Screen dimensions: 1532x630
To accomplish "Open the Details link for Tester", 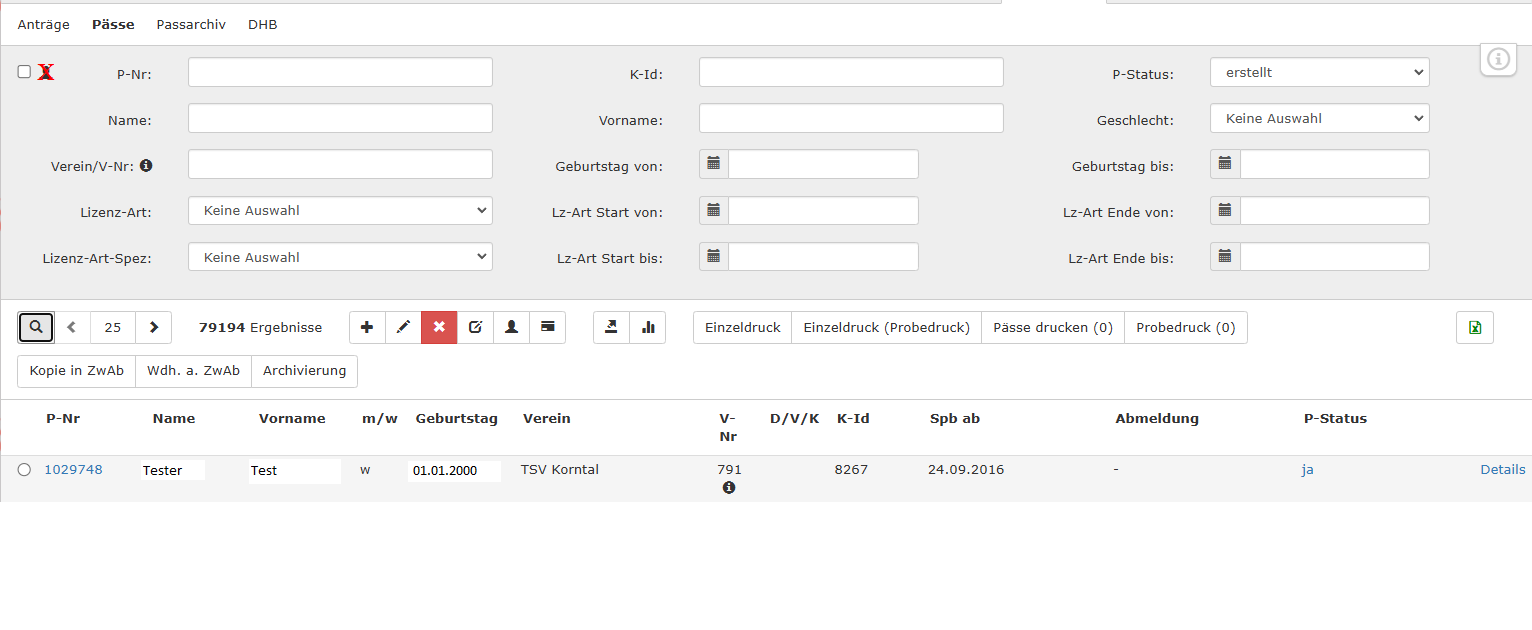I will 1502,470.
